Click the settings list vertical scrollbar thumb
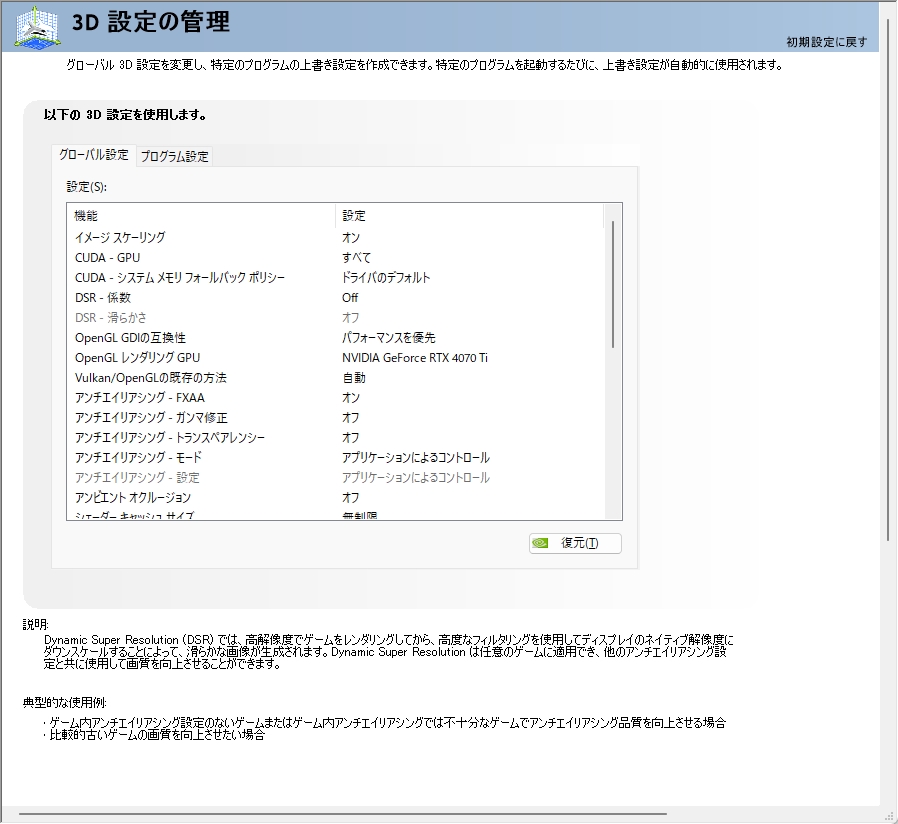 [613, 284]
